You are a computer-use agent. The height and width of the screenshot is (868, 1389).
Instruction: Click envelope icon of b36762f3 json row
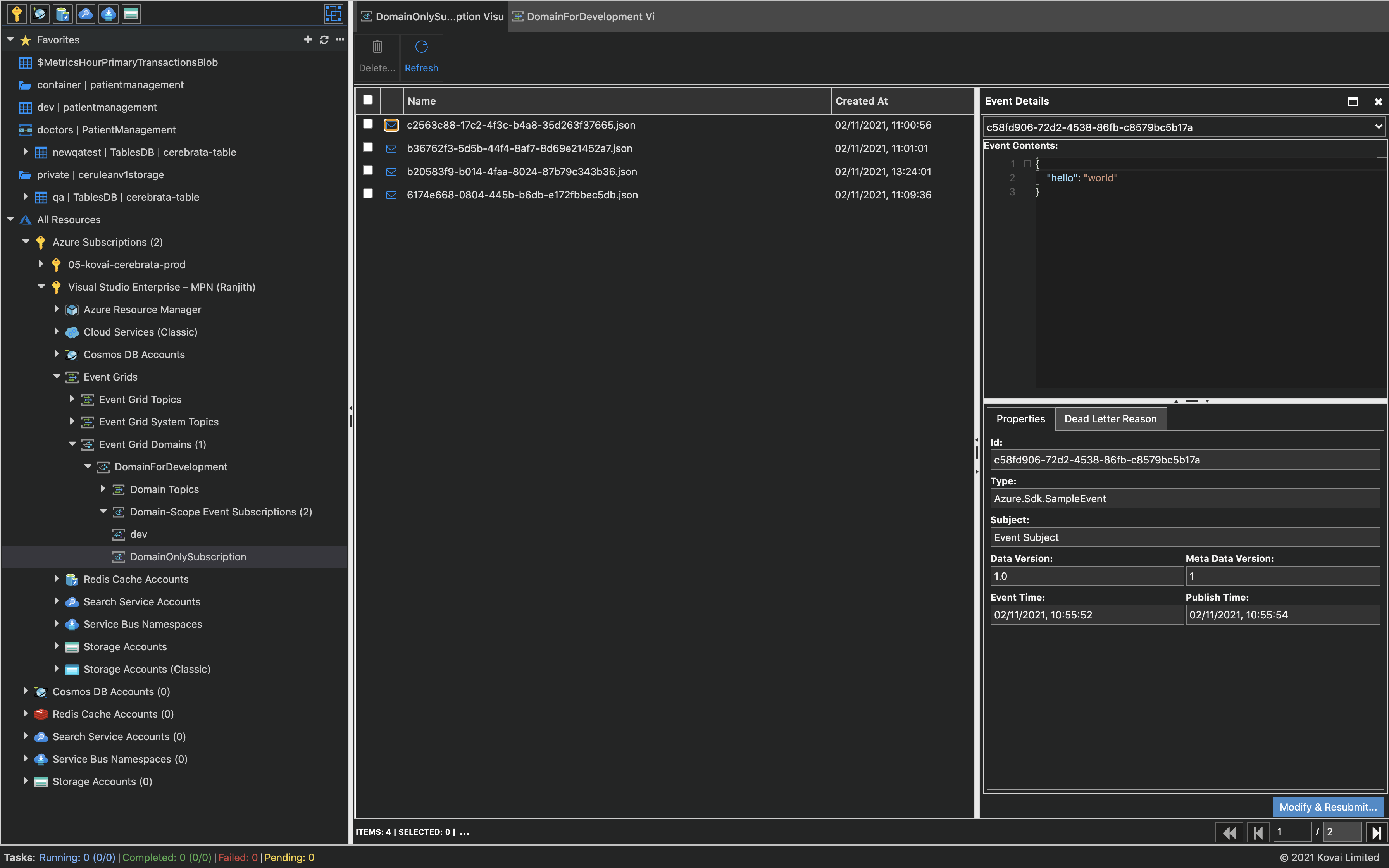[391, 149]
